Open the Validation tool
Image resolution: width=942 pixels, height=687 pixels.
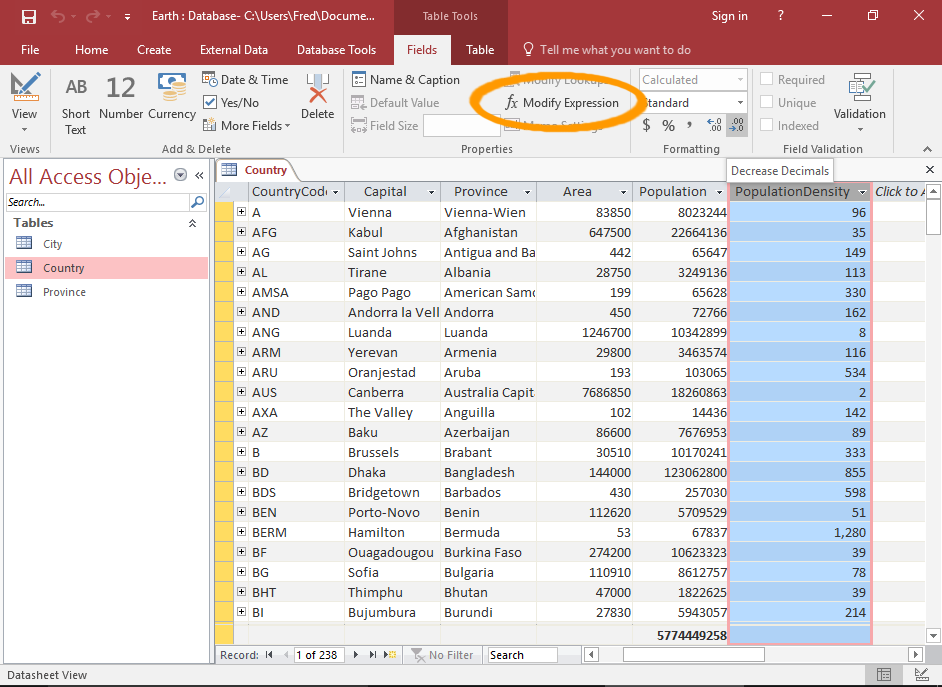click(x=860, y=90)
